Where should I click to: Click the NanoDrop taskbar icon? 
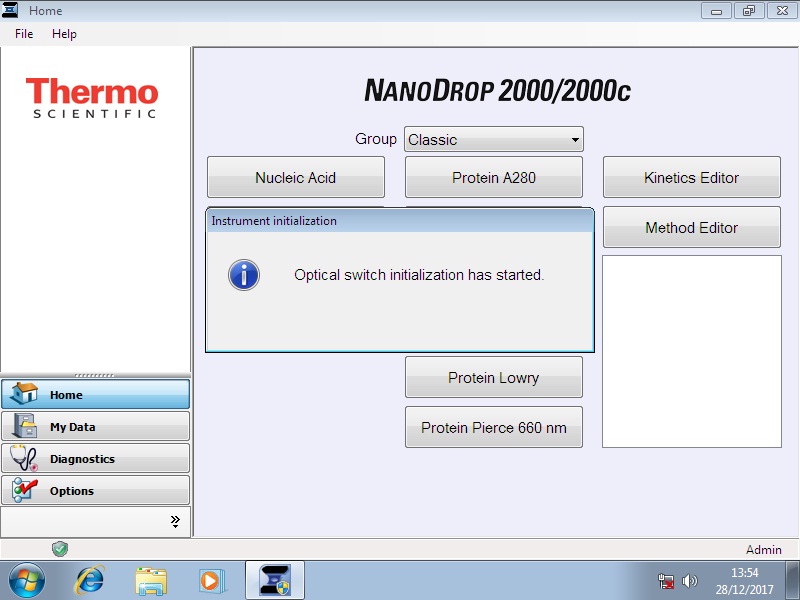[275, 581]
